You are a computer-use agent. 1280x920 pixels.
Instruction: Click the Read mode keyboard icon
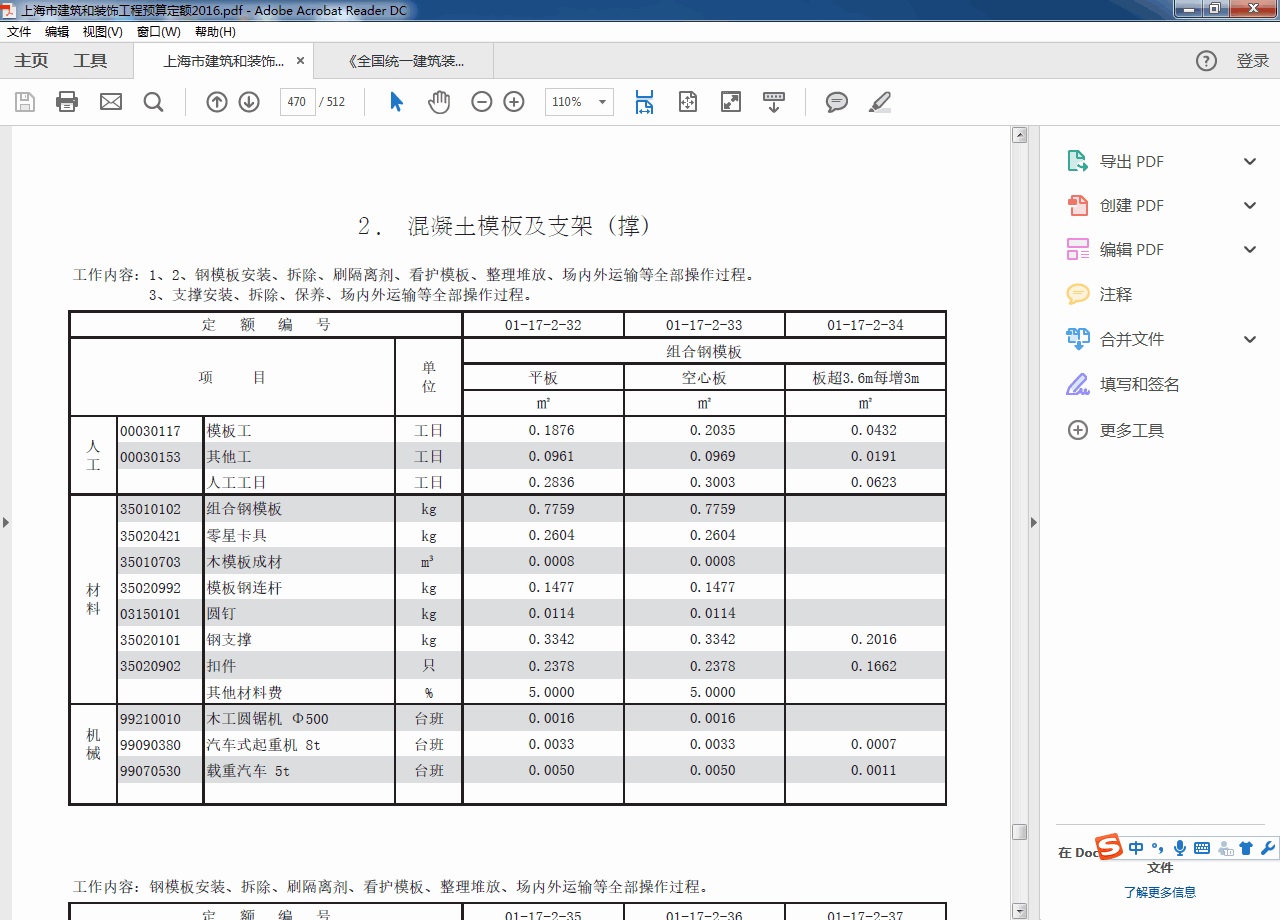774,102
